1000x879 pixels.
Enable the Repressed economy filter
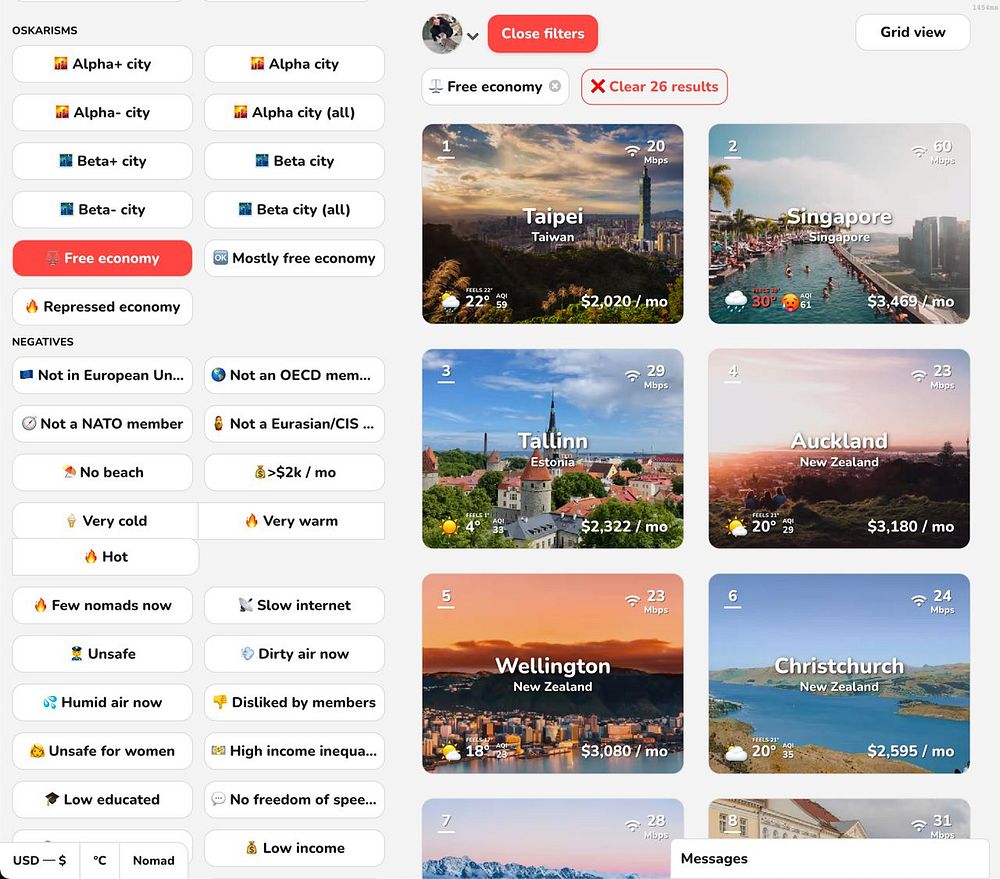102,307
